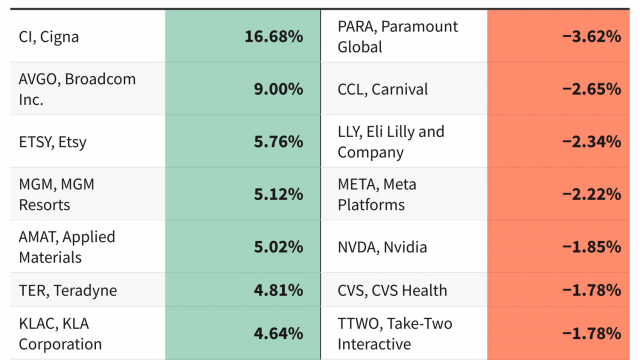Screen dimensions: 640x360
Task: Select AMAT, Applied Materials entry
Action: 67,247
